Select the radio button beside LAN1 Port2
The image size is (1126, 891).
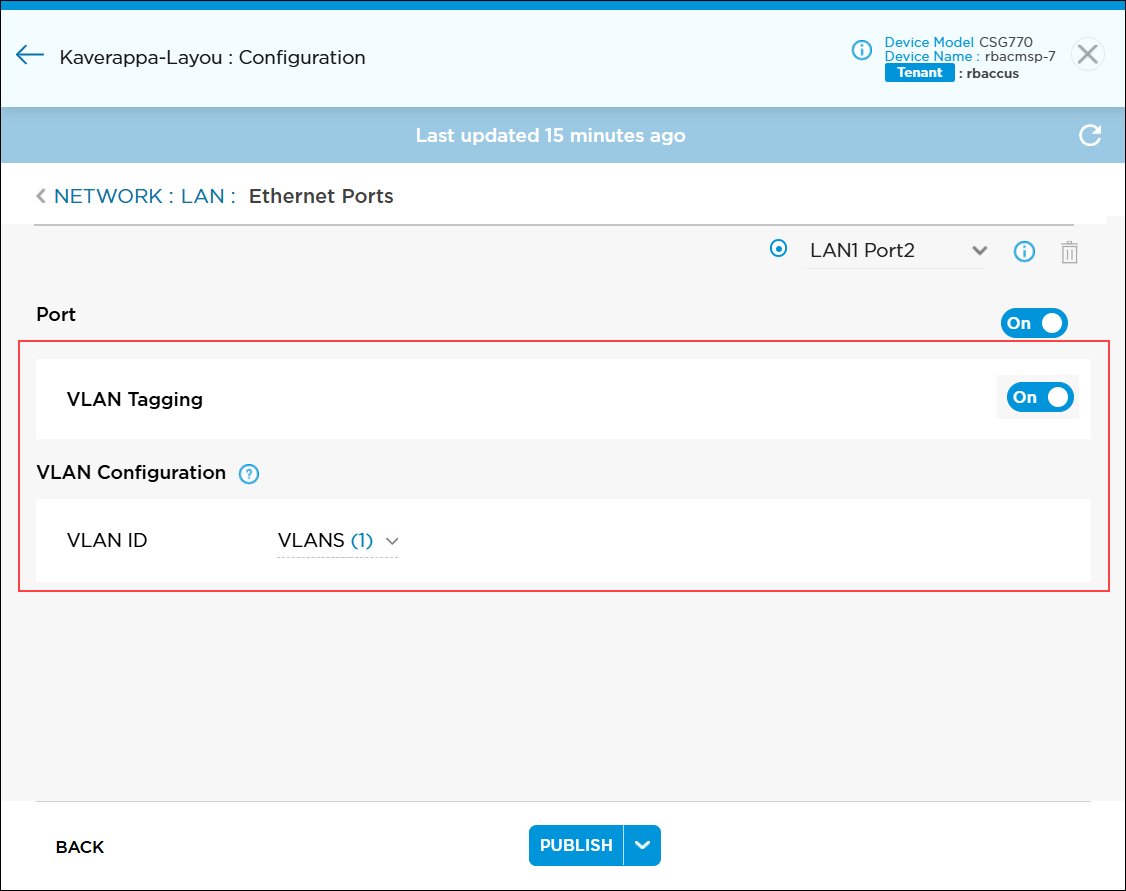click(779, 249)
